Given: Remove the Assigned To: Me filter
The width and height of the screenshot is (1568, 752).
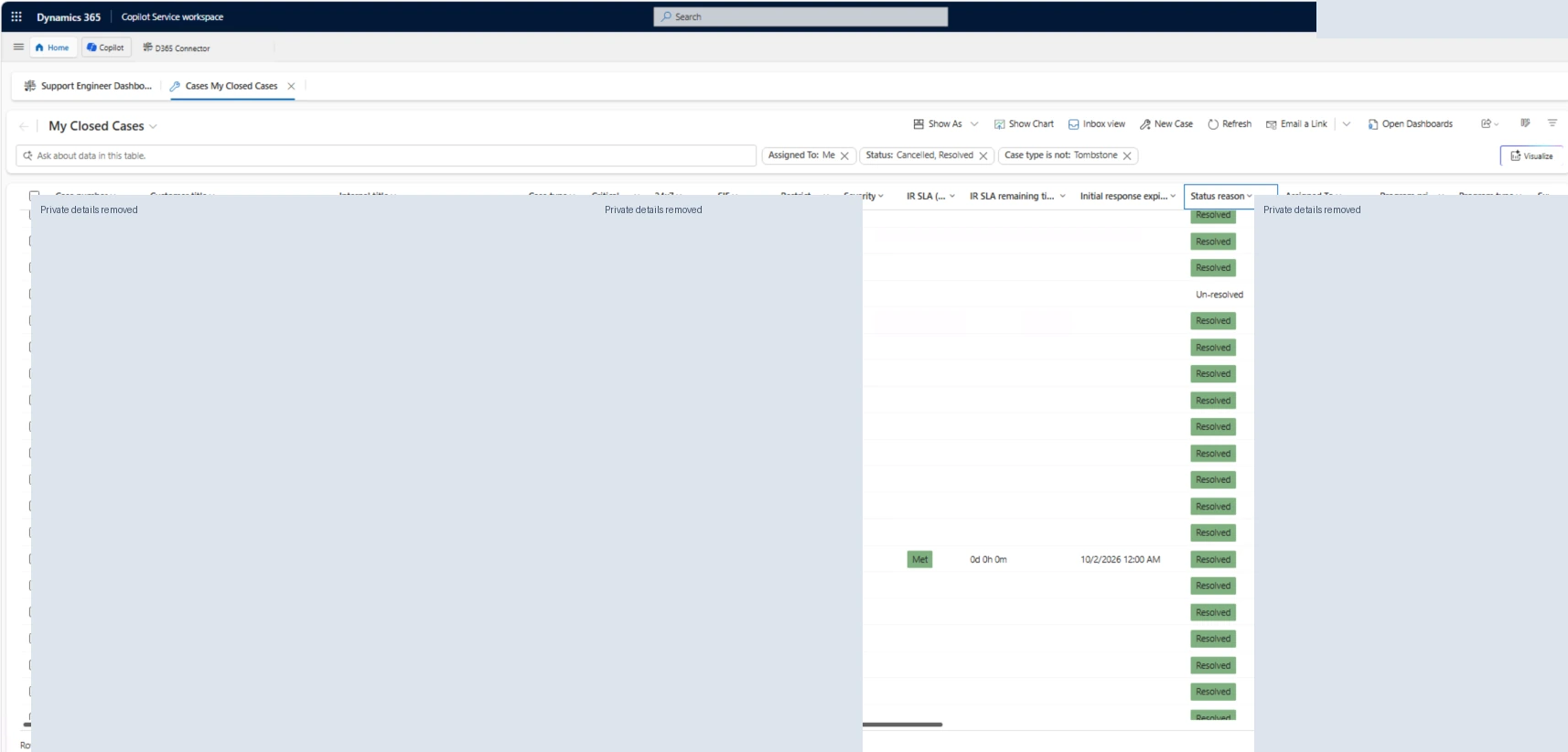Looking at the screenshot, I should click(844, 156).
